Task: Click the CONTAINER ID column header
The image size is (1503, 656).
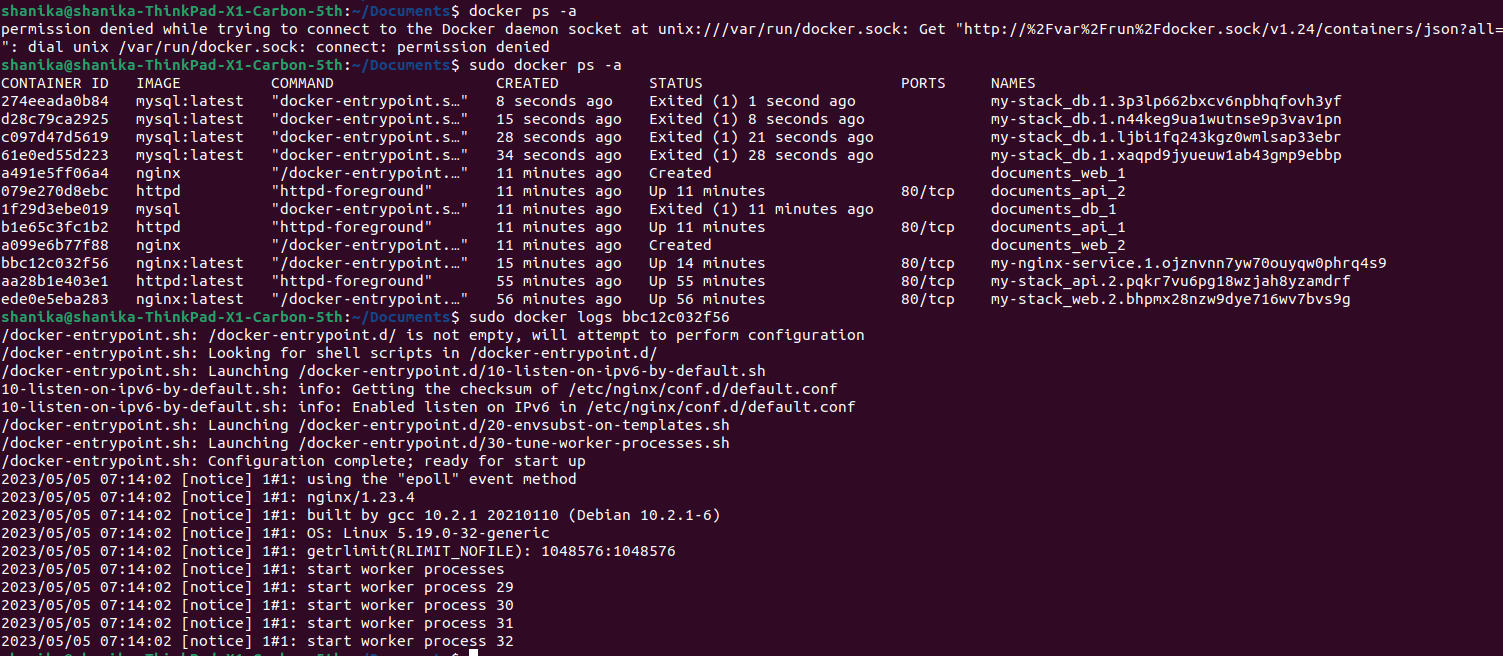Action: point(55,83)
